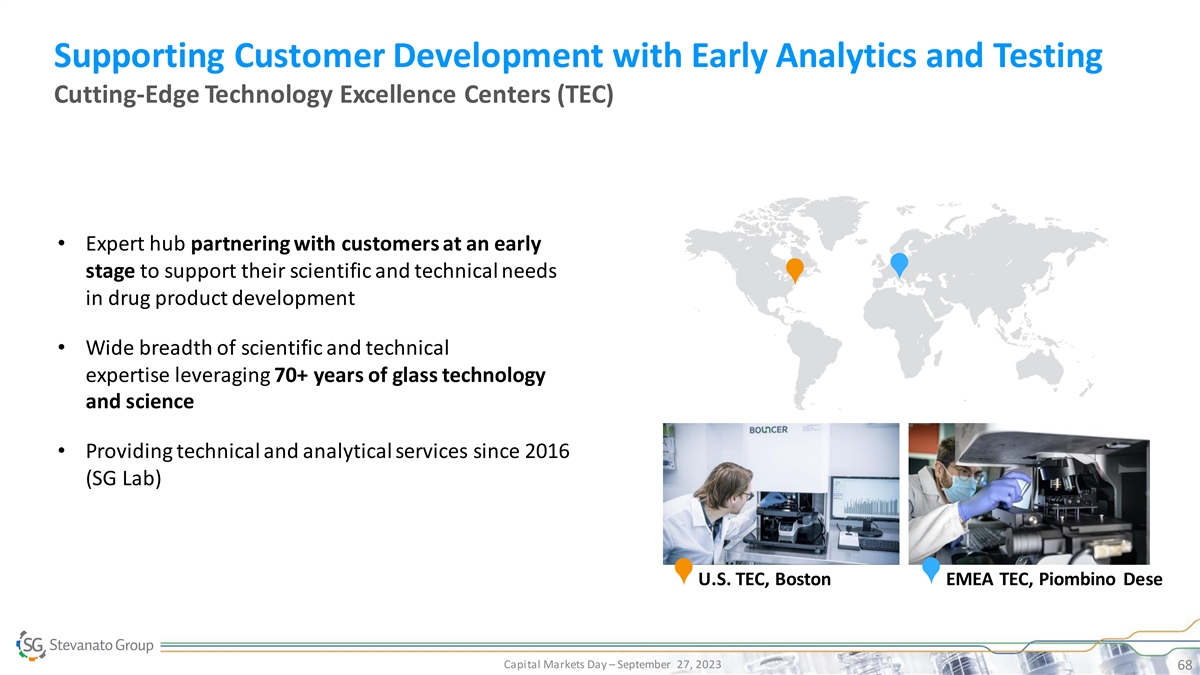This screenshot has height=675, width=1200.
Task: Click the Capital Markets Day footer text
Action: (x=612, y=665)
